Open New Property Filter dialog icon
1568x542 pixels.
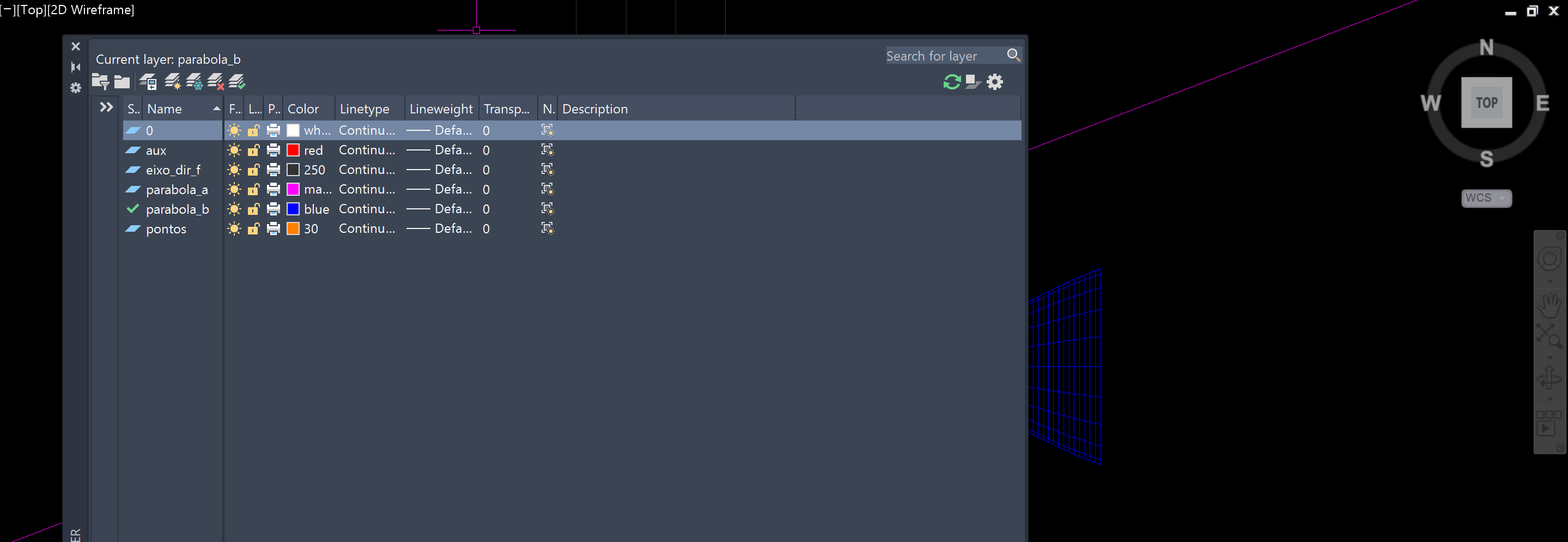(x=100, y=82)
